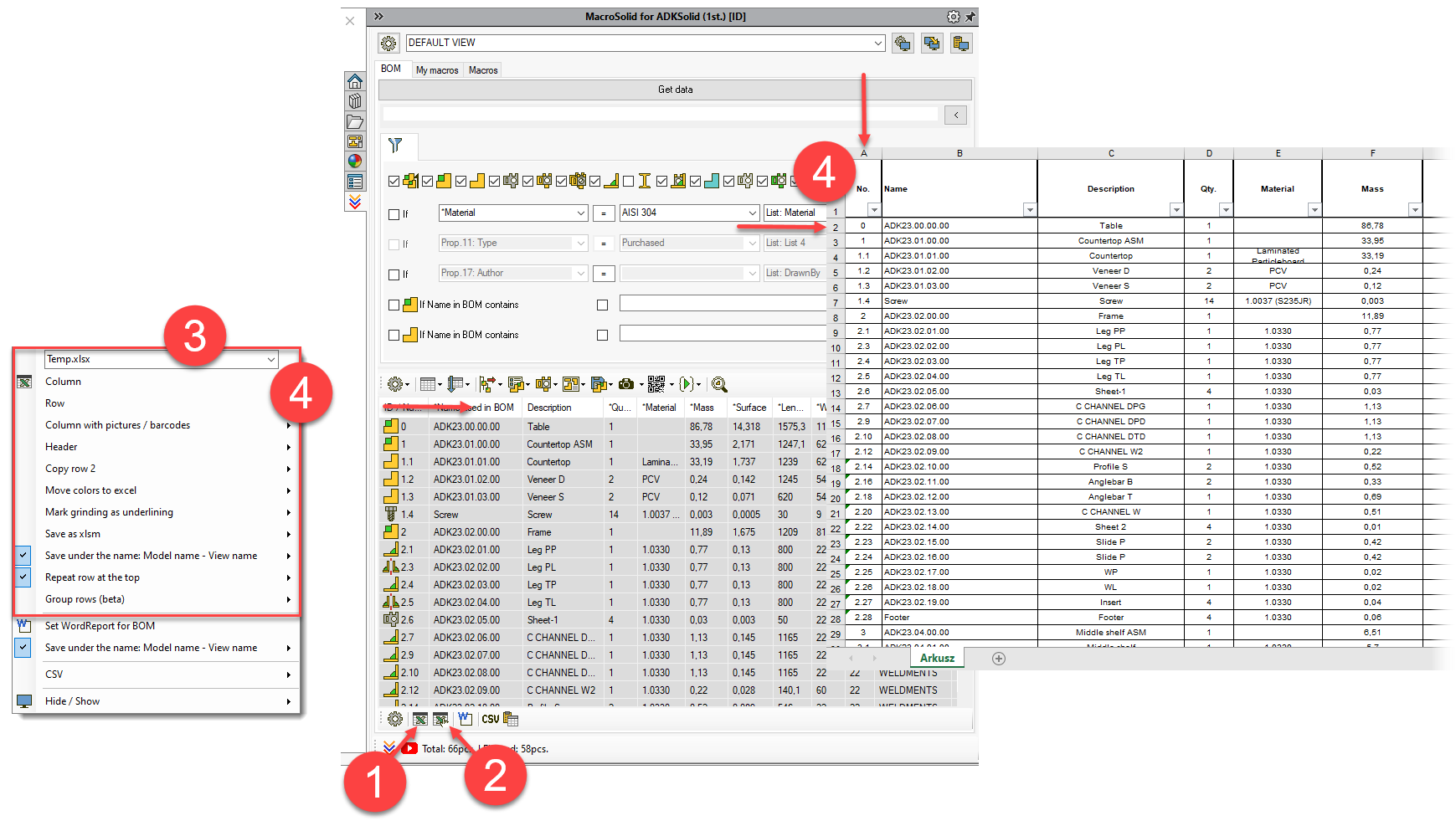
Task: Open the home icon in the side strip
Action: point(355,81)
